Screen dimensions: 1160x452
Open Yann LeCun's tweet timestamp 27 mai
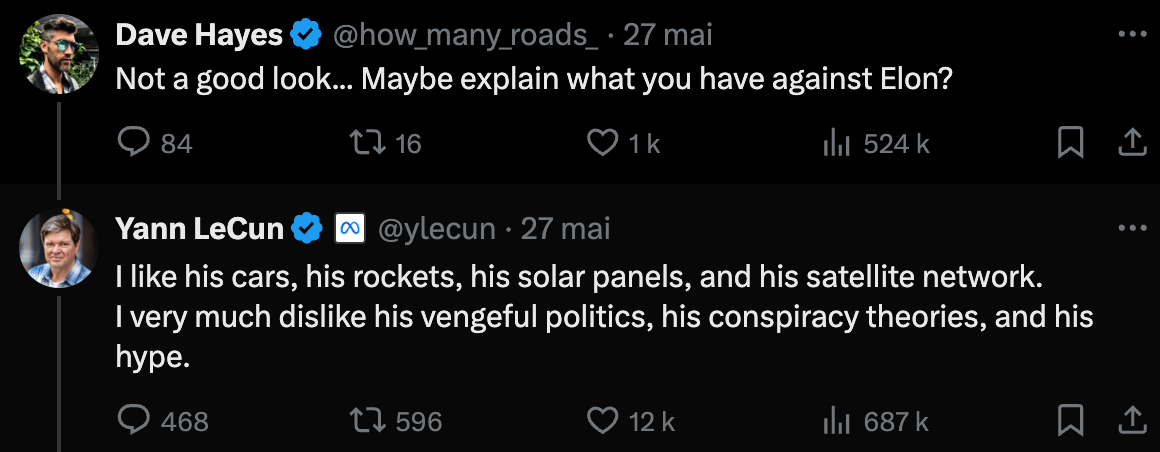pyautogui.click(x=565, y=229)
